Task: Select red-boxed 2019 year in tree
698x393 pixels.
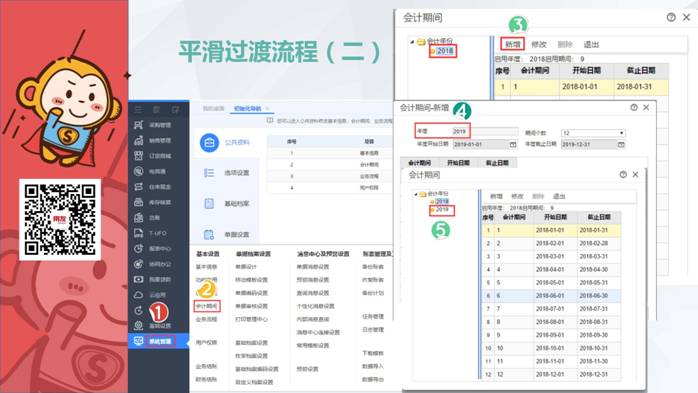Action: [x=442, y=210]
